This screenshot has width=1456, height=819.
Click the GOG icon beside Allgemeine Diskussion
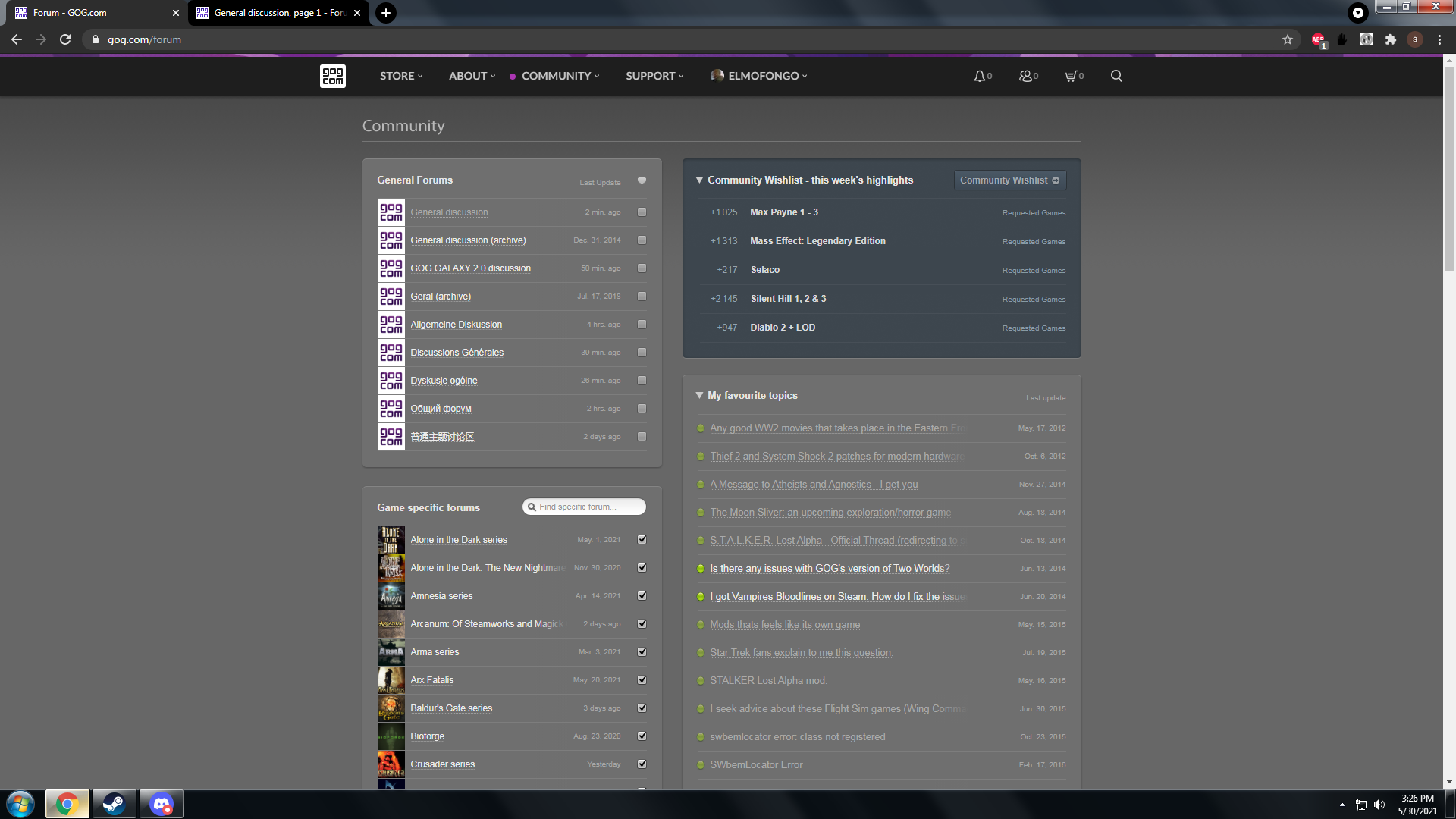[x=391, y=325]
